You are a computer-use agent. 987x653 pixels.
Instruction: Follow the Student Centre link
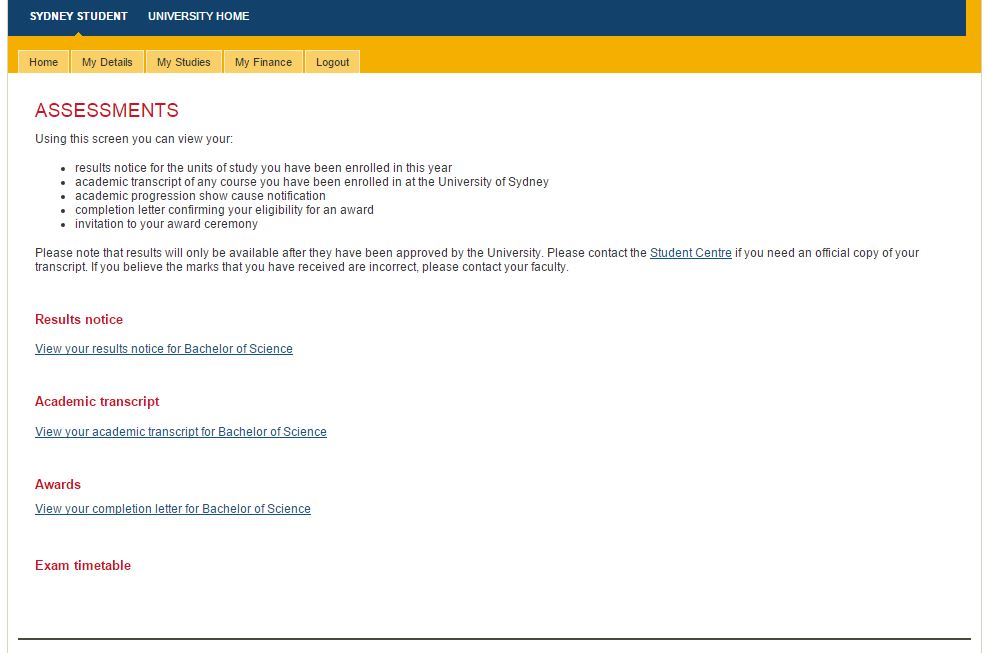690,253
